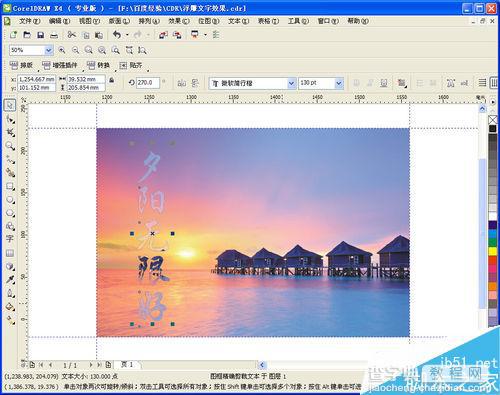500x395 pixels.
Task: Click the Save floppy disk icon
Action: pos(41,35)
